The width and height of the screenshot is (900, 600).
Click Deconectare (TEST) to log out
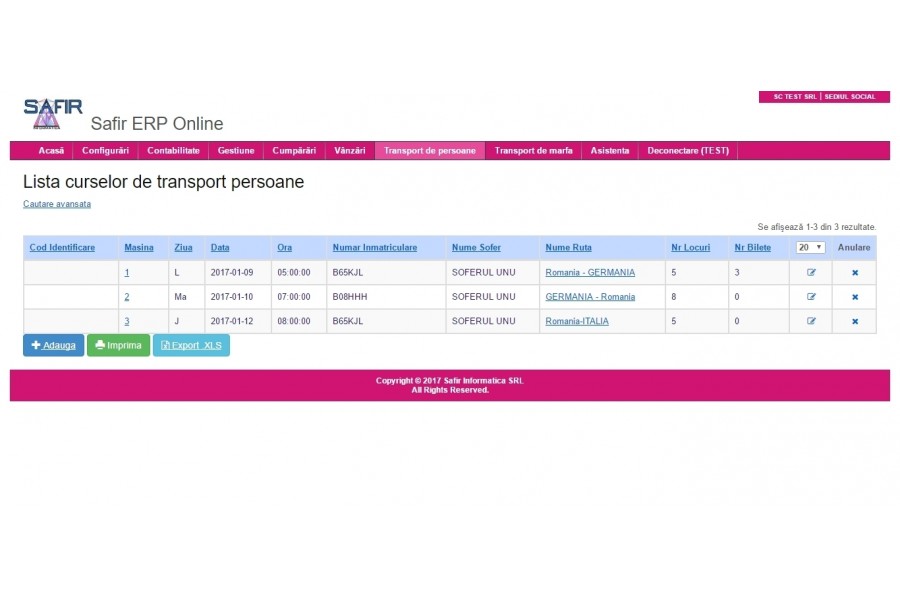(x=688, y=150)
